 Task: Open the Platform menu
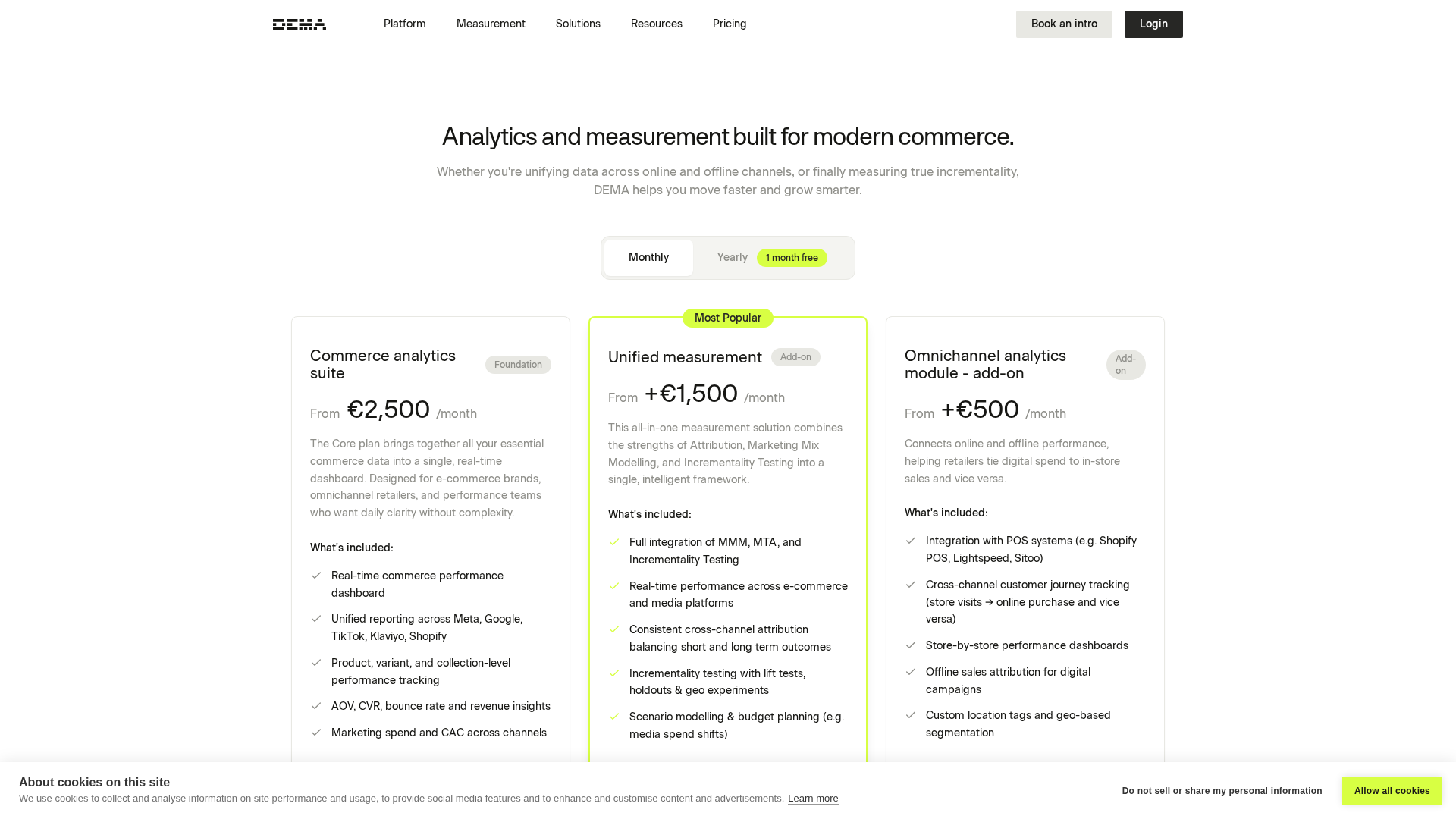[x=404, y=24]
